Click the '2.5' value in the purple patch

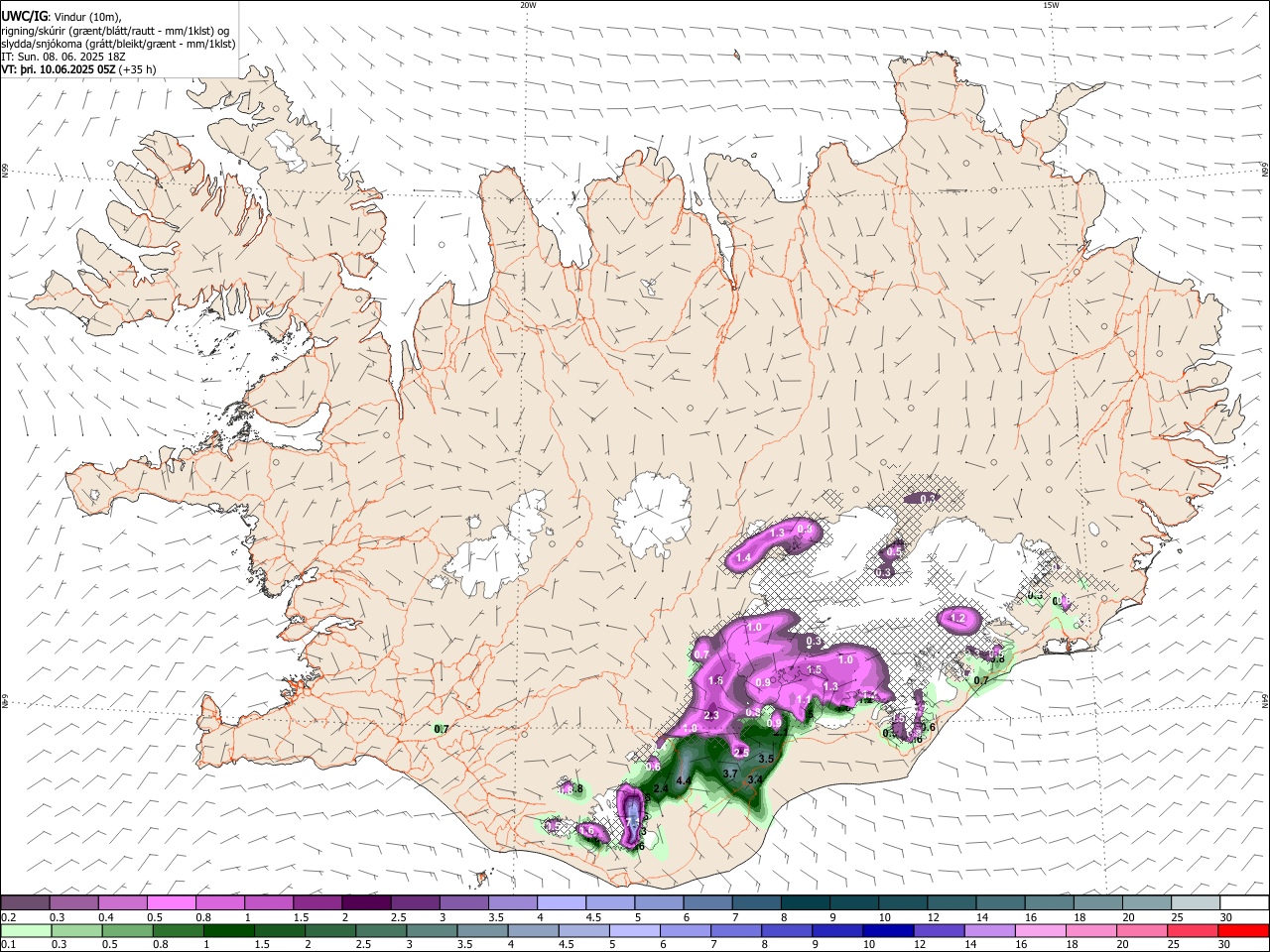click(741, 753)
